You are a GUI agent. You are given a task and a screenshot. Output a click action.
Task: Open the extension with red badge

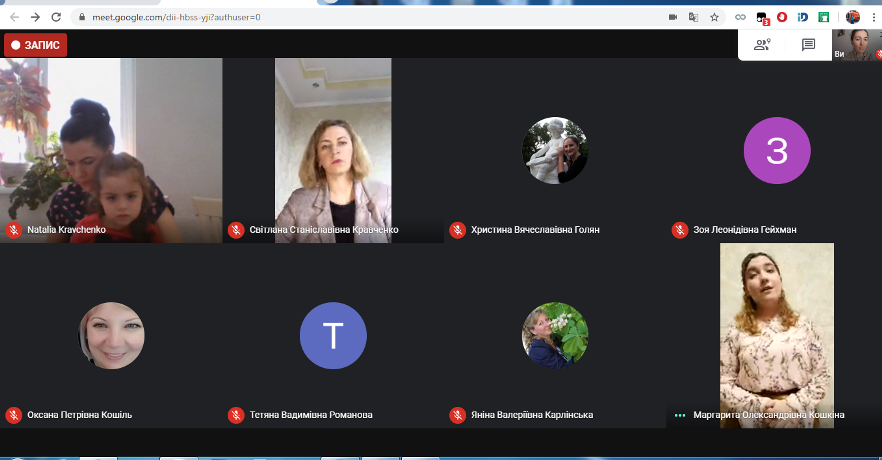(x=762, y=19)
